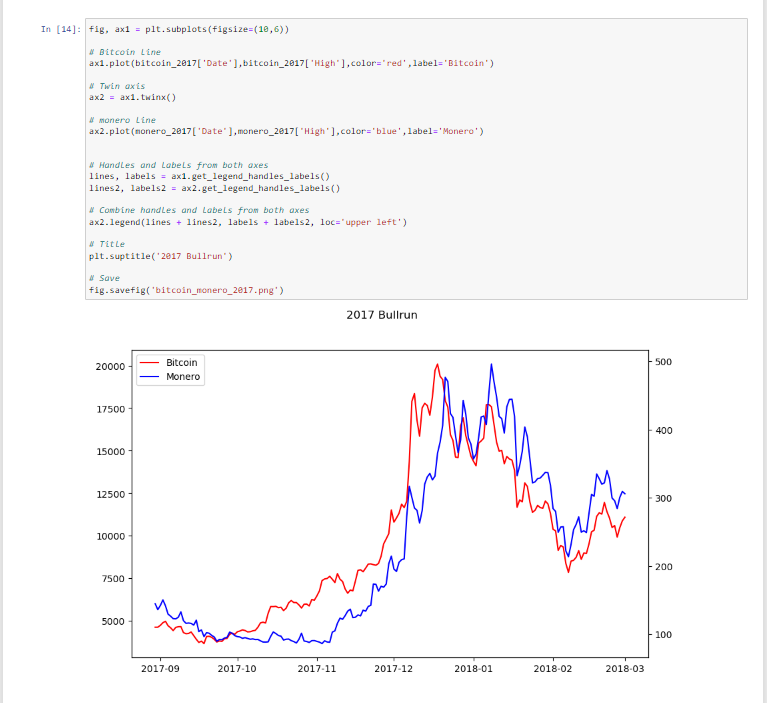Place cursor on the plt.subplots code line

[x=188, y=30]
